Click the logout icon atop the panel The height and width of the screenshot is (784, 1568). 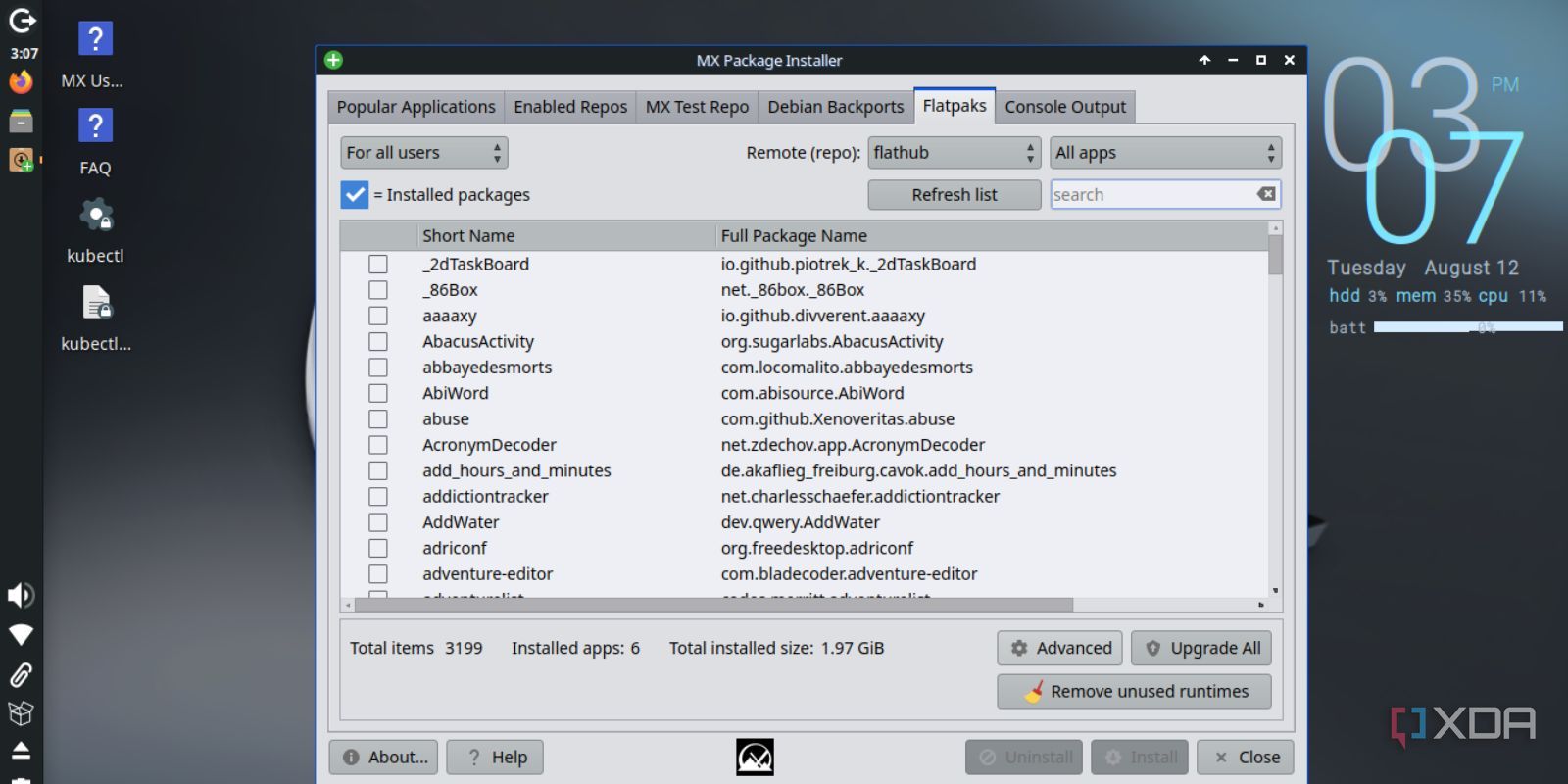point(22,20)
